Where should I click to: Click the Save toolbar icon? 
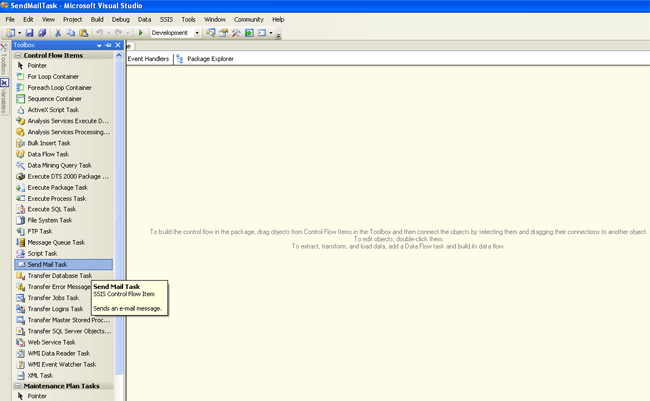tap(29, 33)
